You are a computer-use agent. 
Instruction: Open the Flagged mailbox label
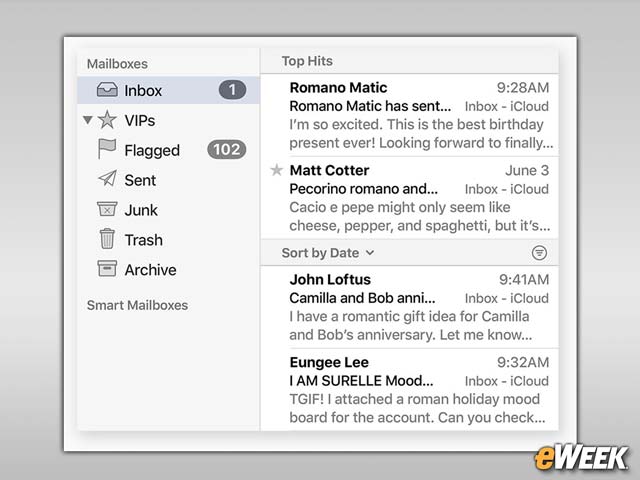[152, 151]
